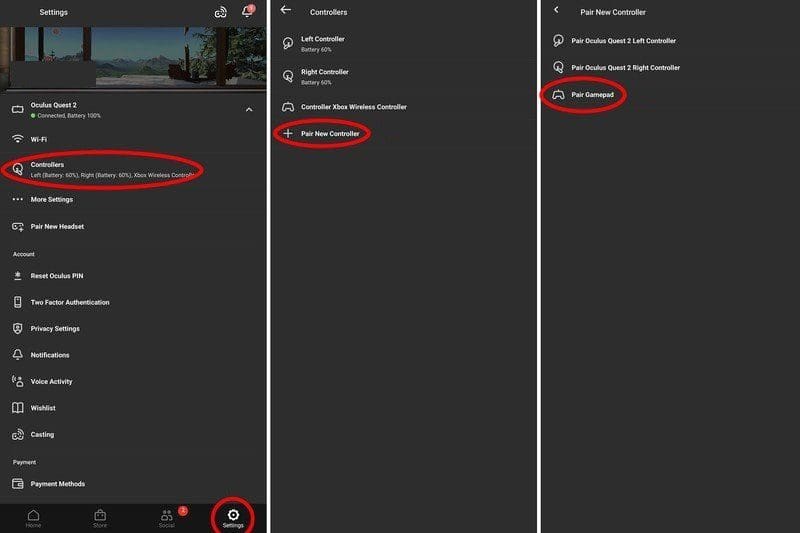Image resolution: width=800 pixels, height=533 pixels.
Task: Open Controller Xbox Wireless Controller entry
Action: pyautogui.click(x=403, y=107)
